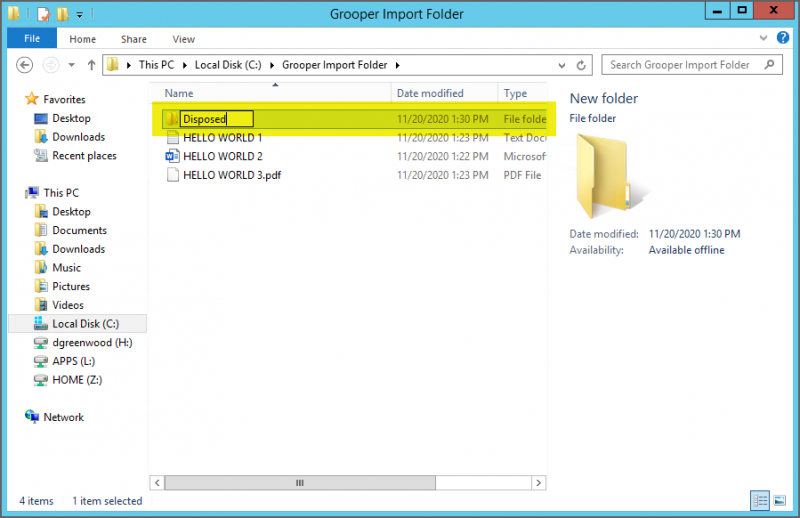Click the Forward navigation arrow
The image size is (800, 518).
coord(50,65)
